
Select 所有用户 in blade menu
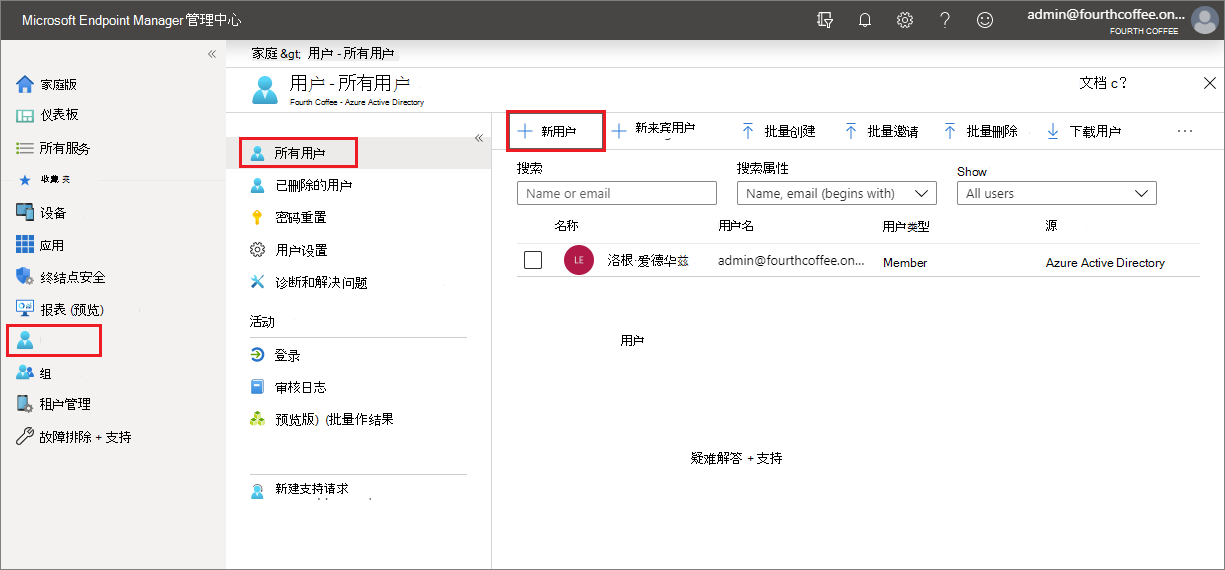coord(299,153)
